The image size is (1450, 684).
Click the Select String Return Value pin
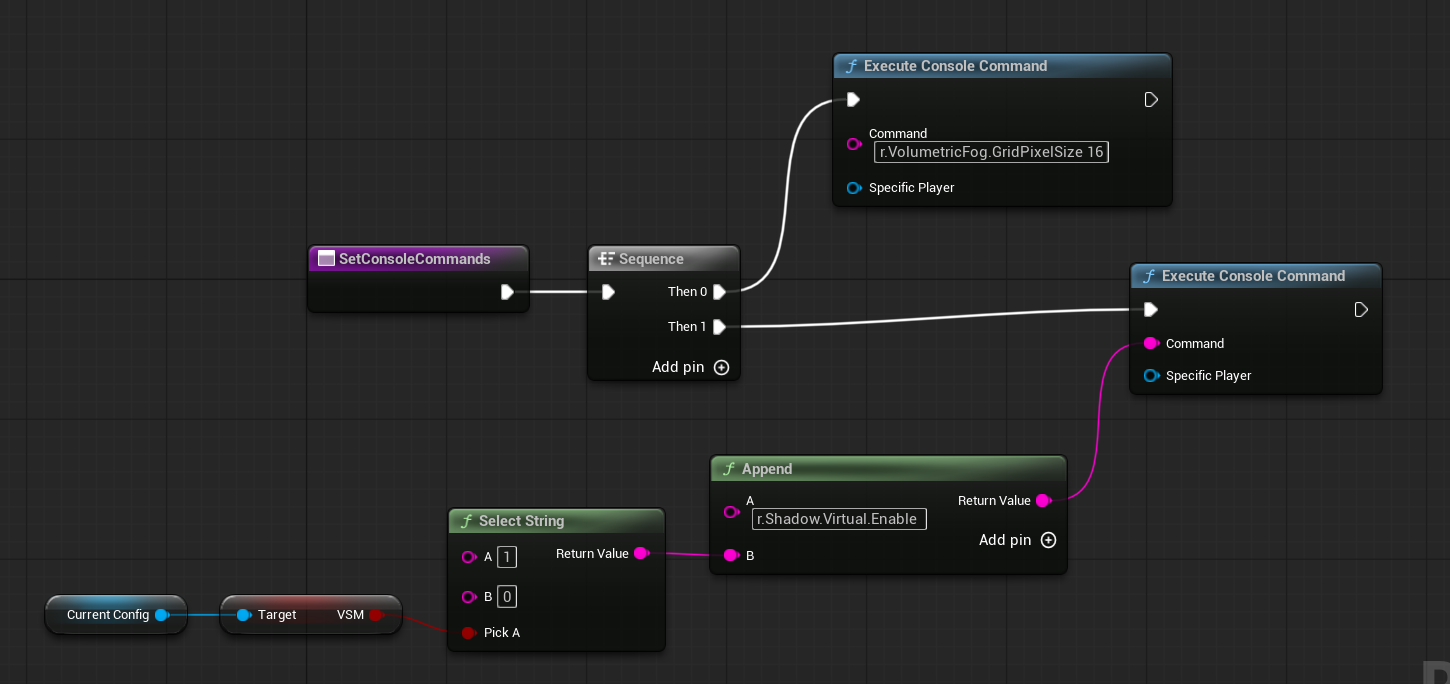coord(641,553)
